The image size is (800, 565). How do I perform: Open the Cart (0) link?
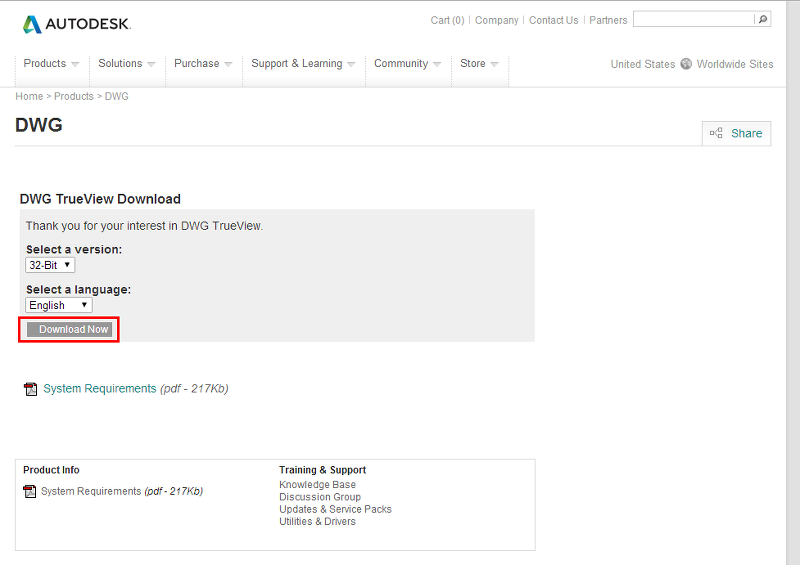(x=447, y=20)
